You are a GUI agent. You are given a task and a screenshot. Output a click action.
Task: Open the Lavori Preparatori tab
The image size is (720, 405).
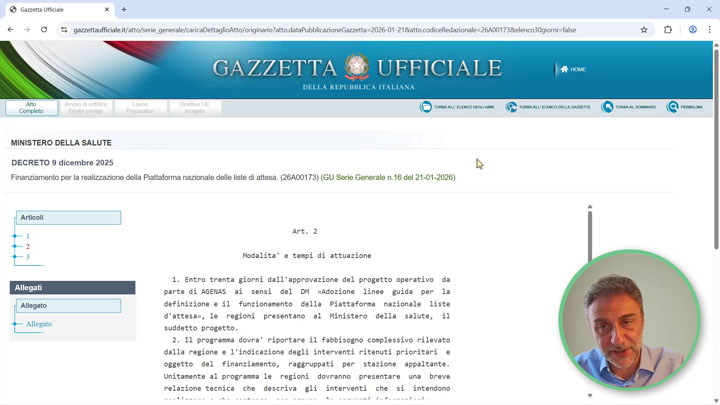coord(140,108)
